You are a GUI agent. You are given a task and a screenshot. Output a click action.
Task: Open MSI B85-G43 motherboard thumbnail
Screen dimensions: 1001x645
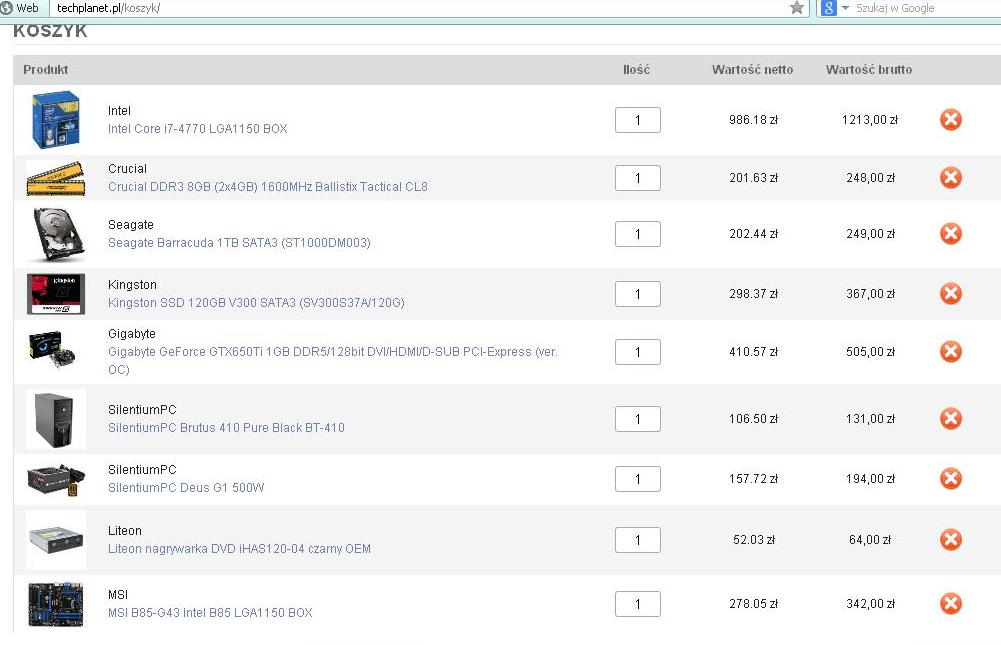[x=56, y=603]
